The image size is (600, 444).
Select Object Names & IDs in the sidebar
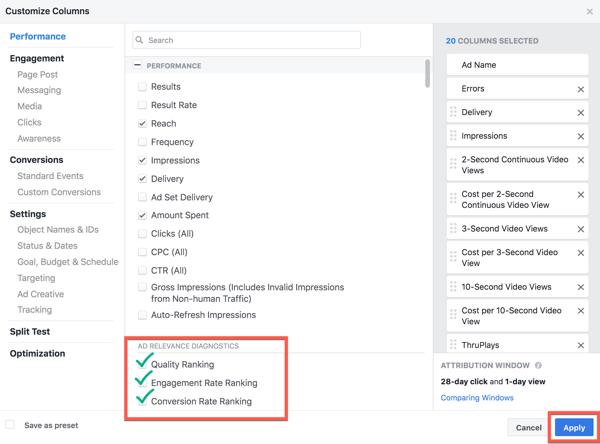58,230
